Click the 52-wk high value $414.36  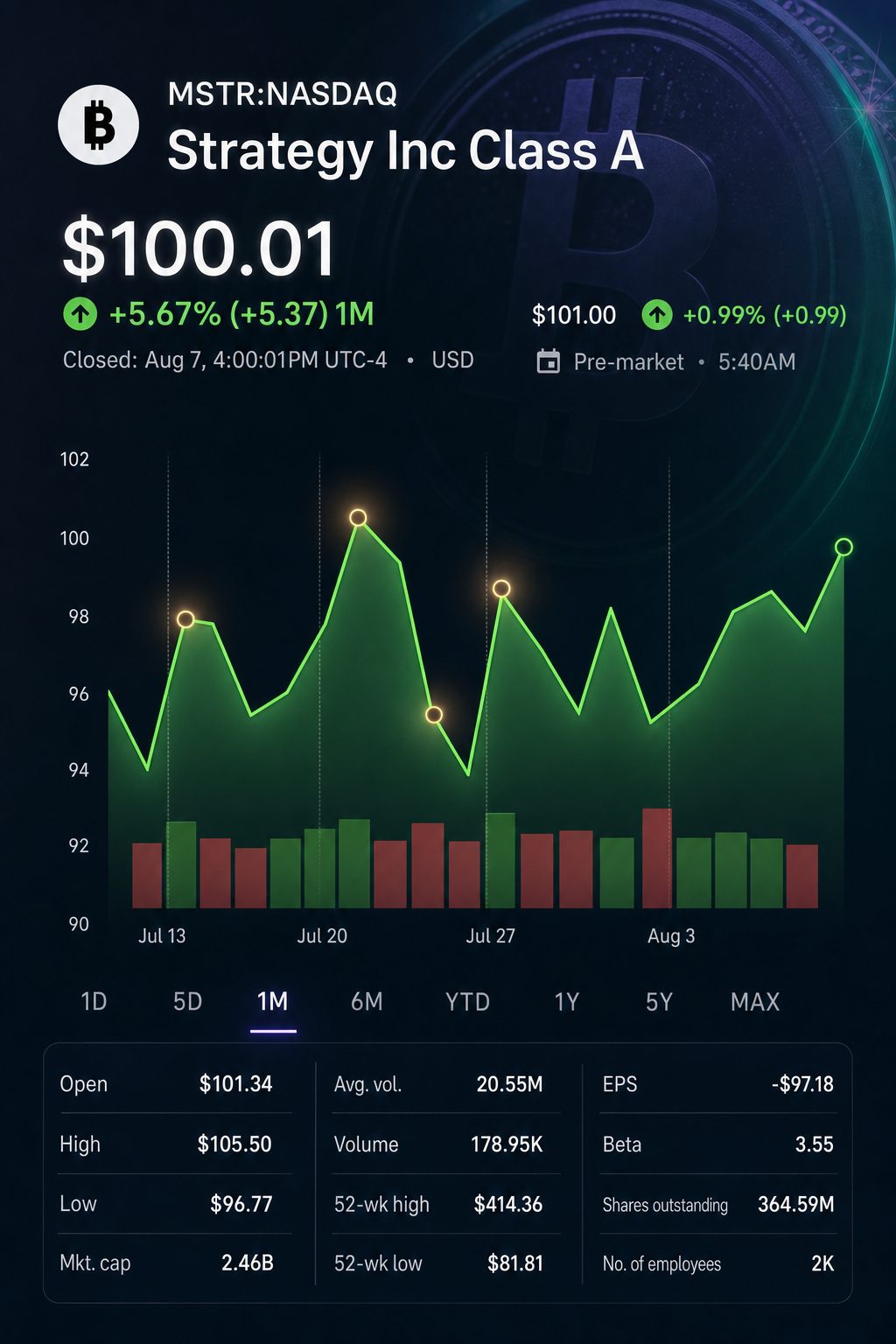point(508,1205)
